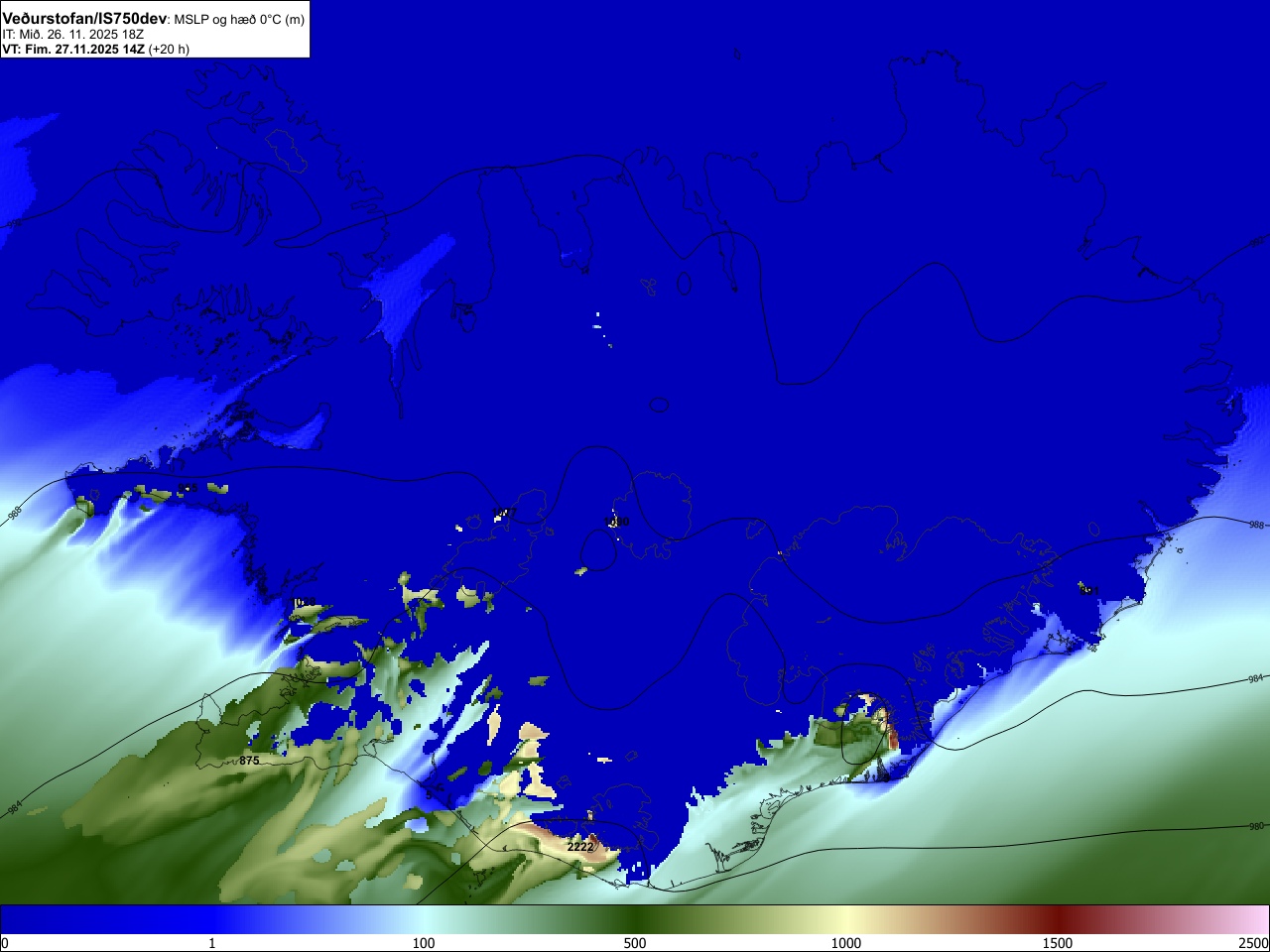Click the 980 isobar contour label
Image resolution: width=1270 pixels, height=952 pixels.
coord(1256,826)
